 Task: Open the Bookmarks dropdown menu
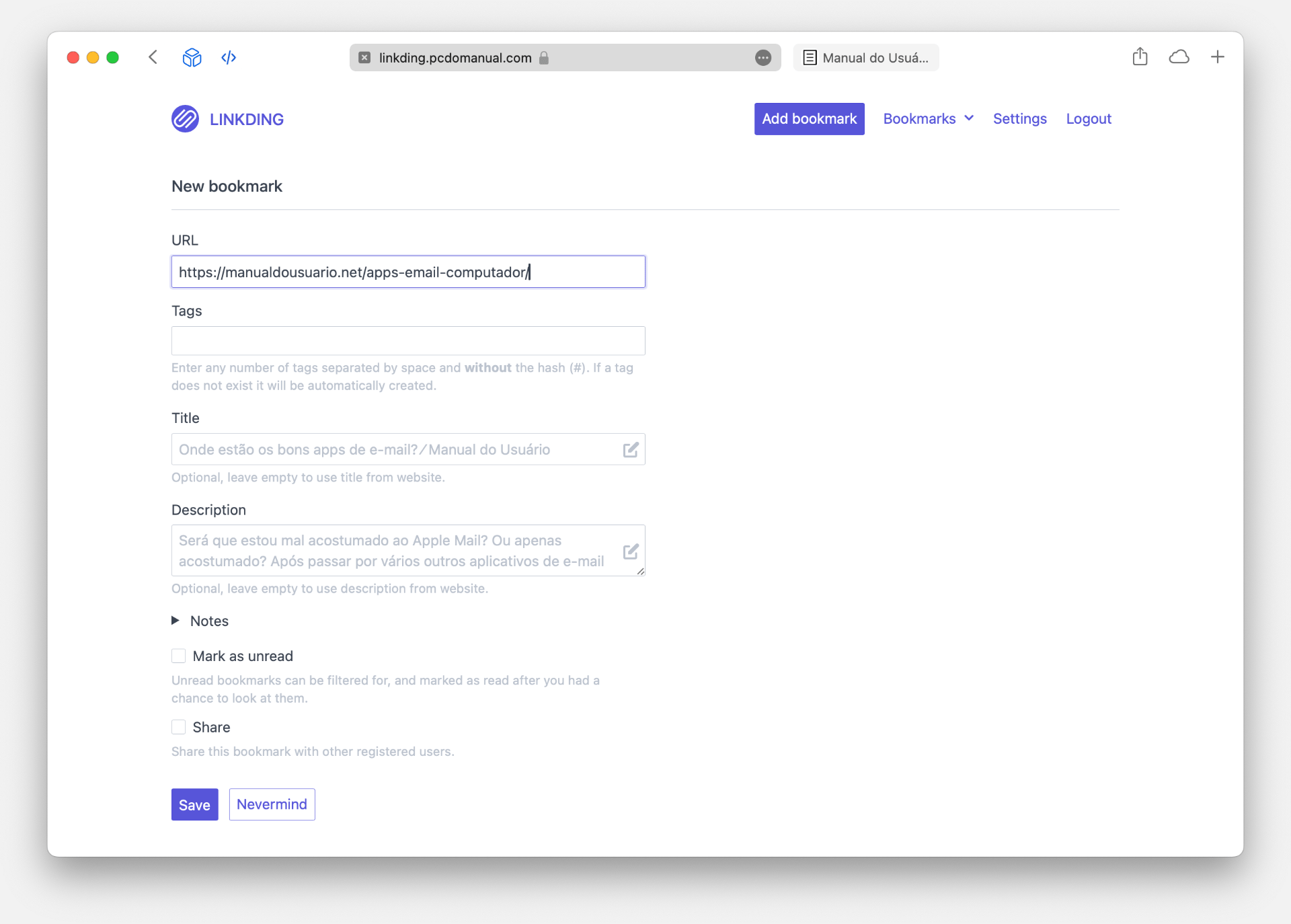pyautogui.click(x=928, y=119)
